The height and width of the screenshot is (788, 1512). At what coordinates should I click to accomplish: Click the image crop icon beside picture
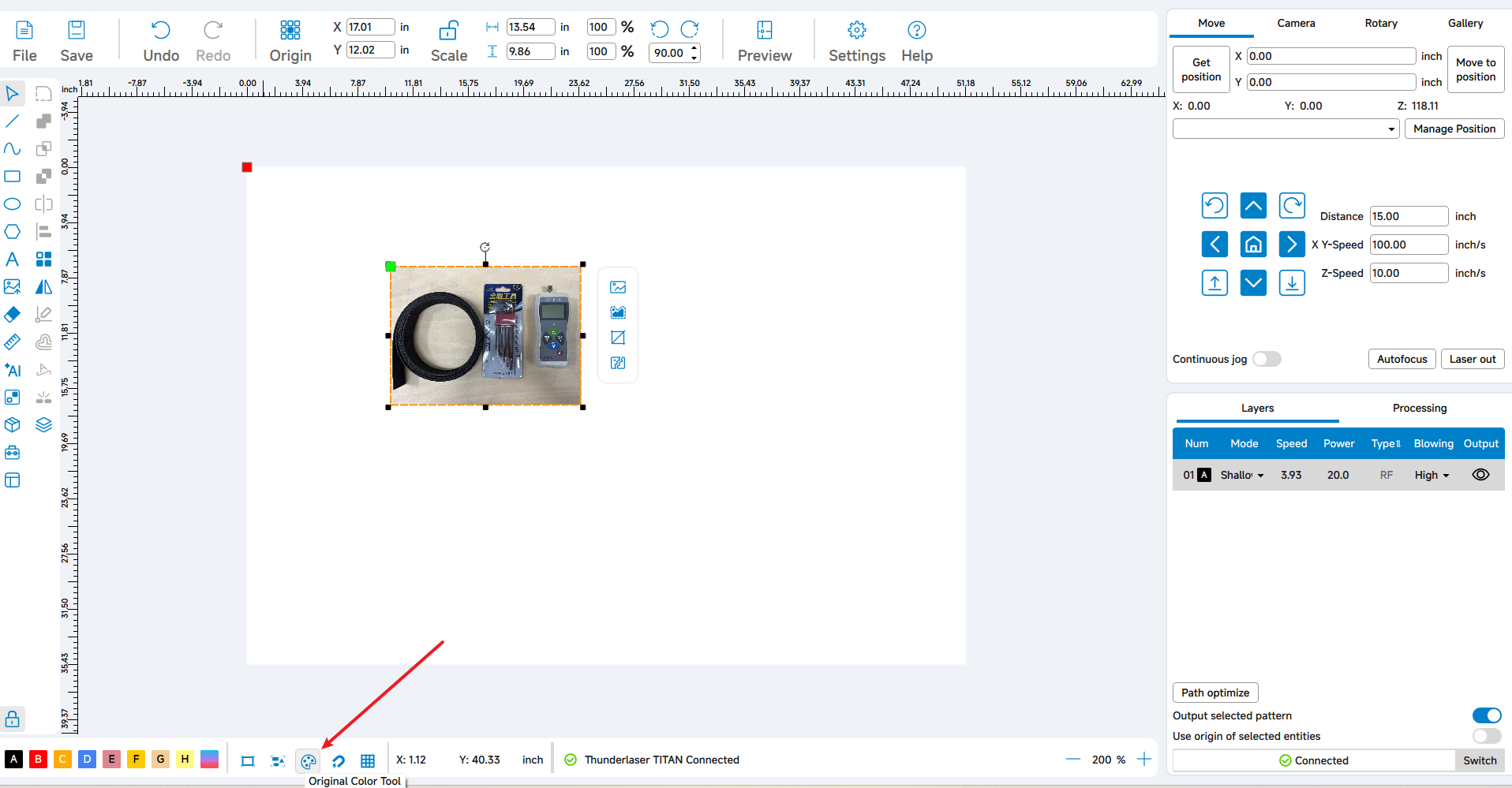[x=618, y=338]
